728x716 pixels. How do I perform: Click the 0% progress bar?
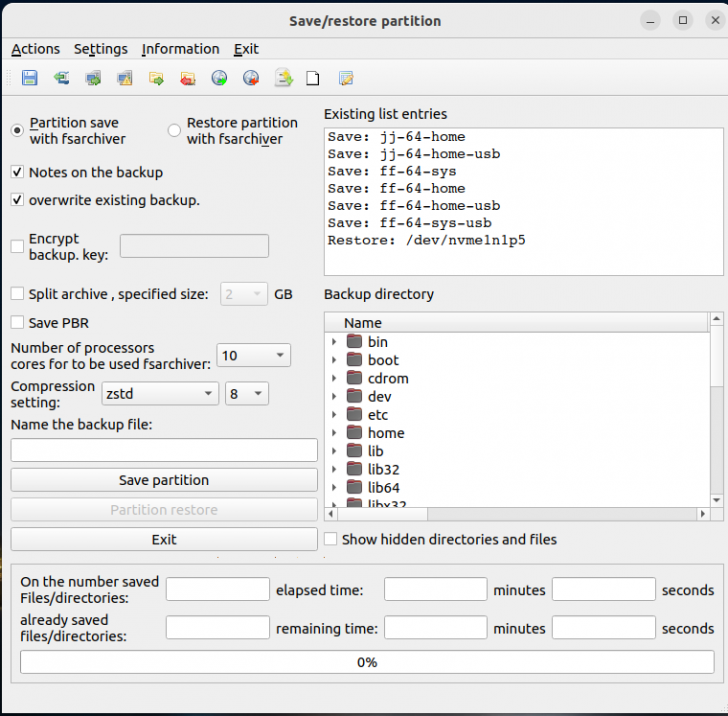(367, 662)
